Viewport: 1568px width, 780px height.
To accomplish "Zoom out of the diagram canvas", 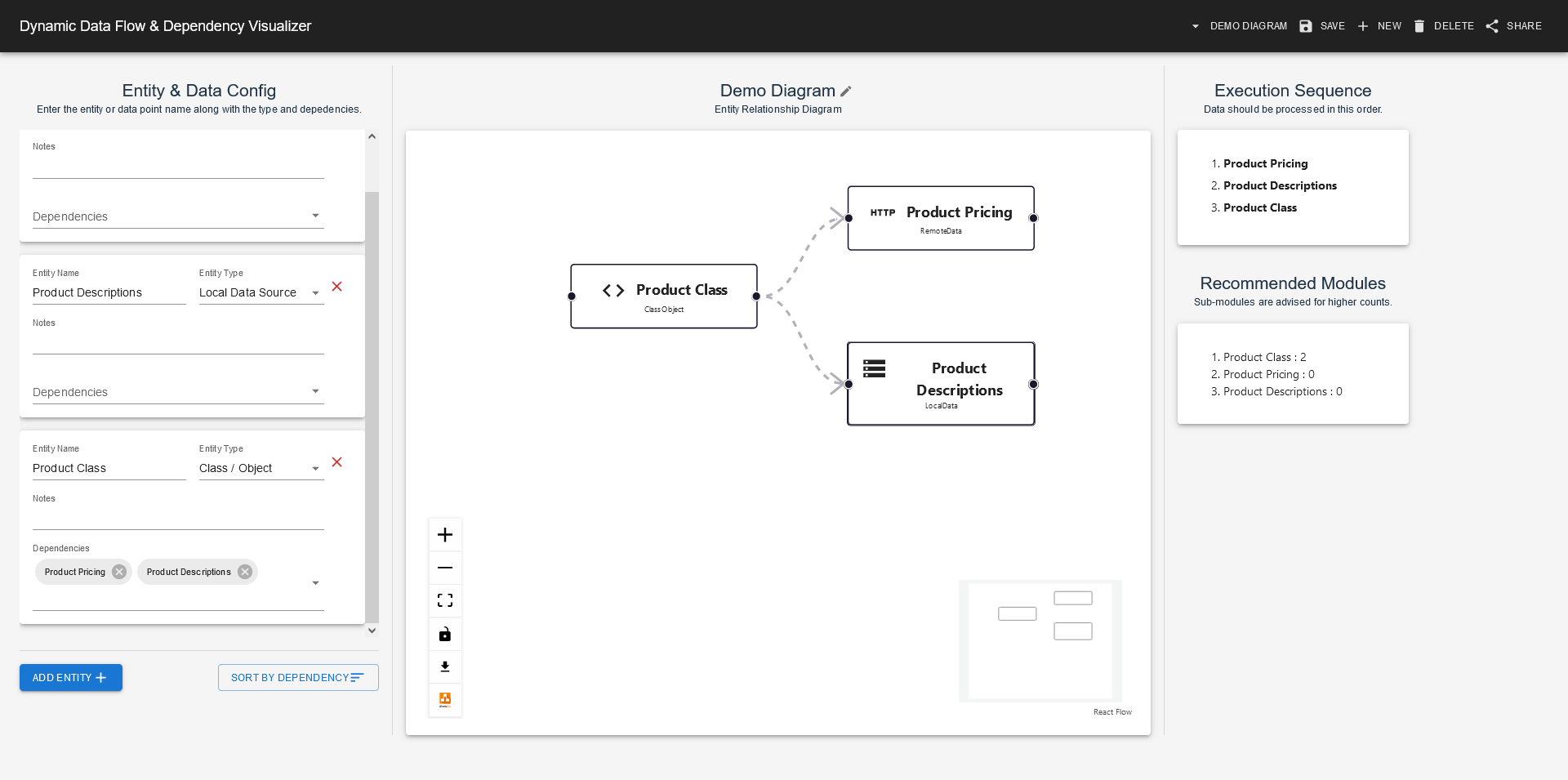I will click(445, 567).
